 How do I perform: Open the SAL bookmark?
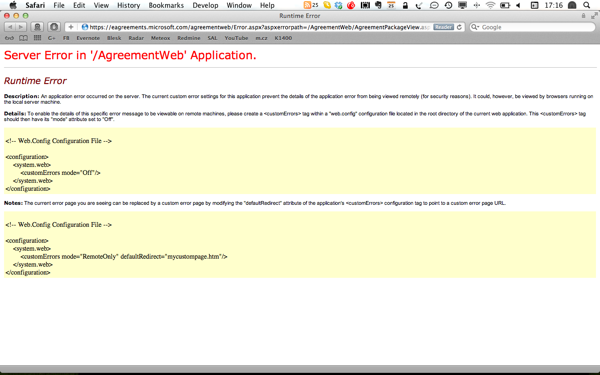click(x=212, y=38)
